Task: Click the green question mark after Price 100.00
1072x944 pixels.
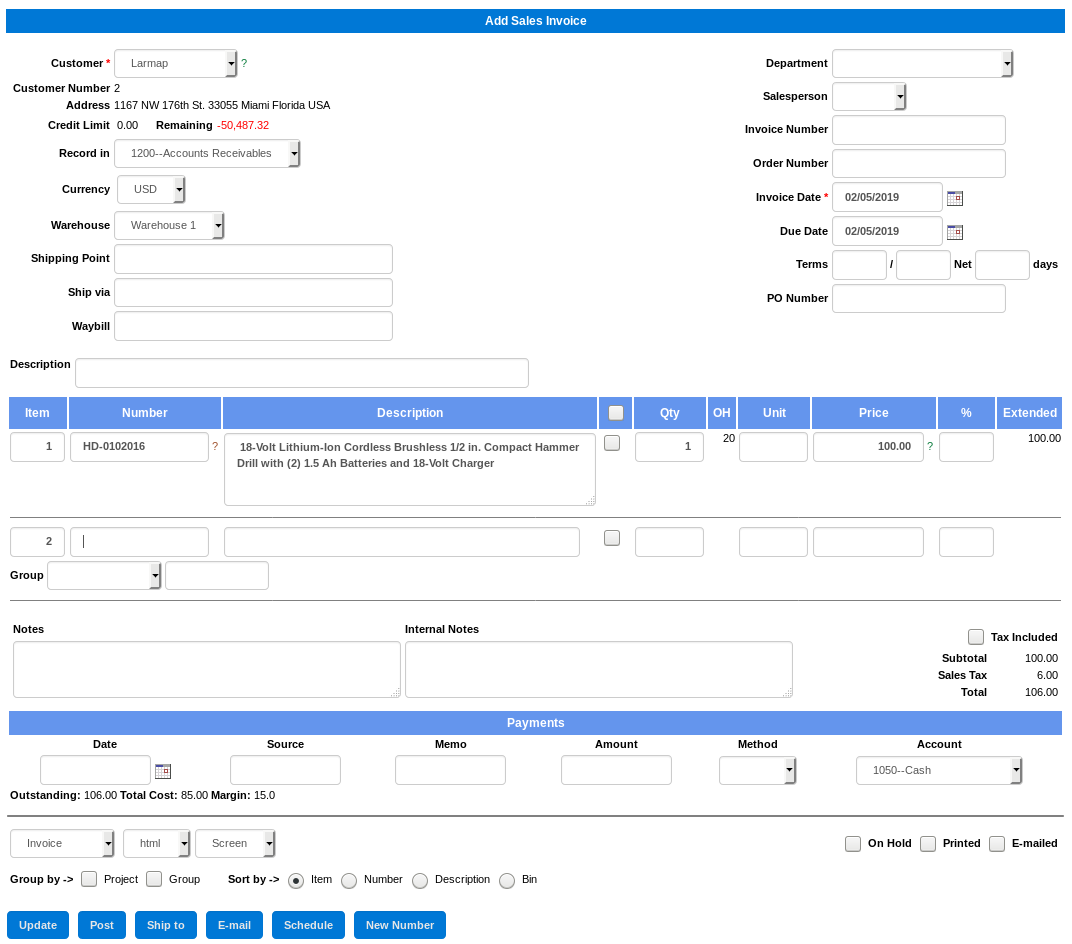Action: pyautogui.click(x=930, y=446)
